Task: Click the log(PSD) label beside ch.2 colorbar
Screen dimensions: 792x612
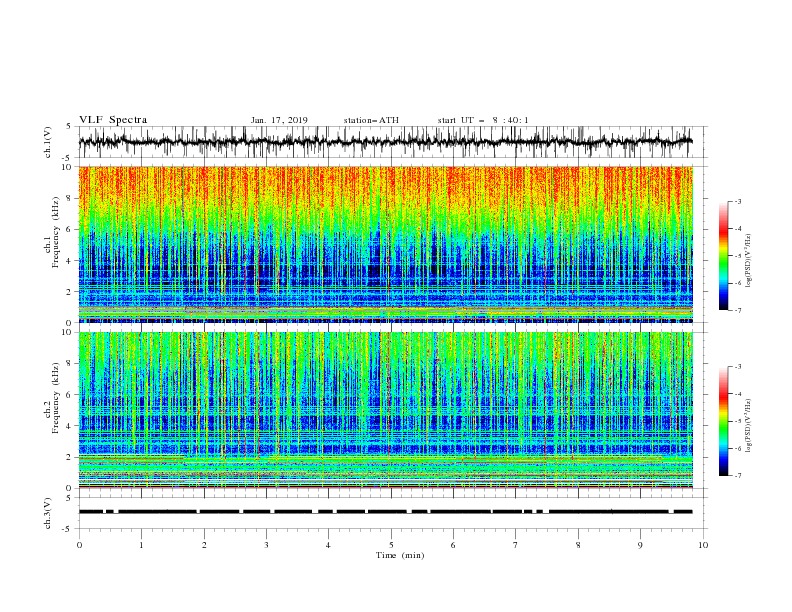Action: coord(748,425)
